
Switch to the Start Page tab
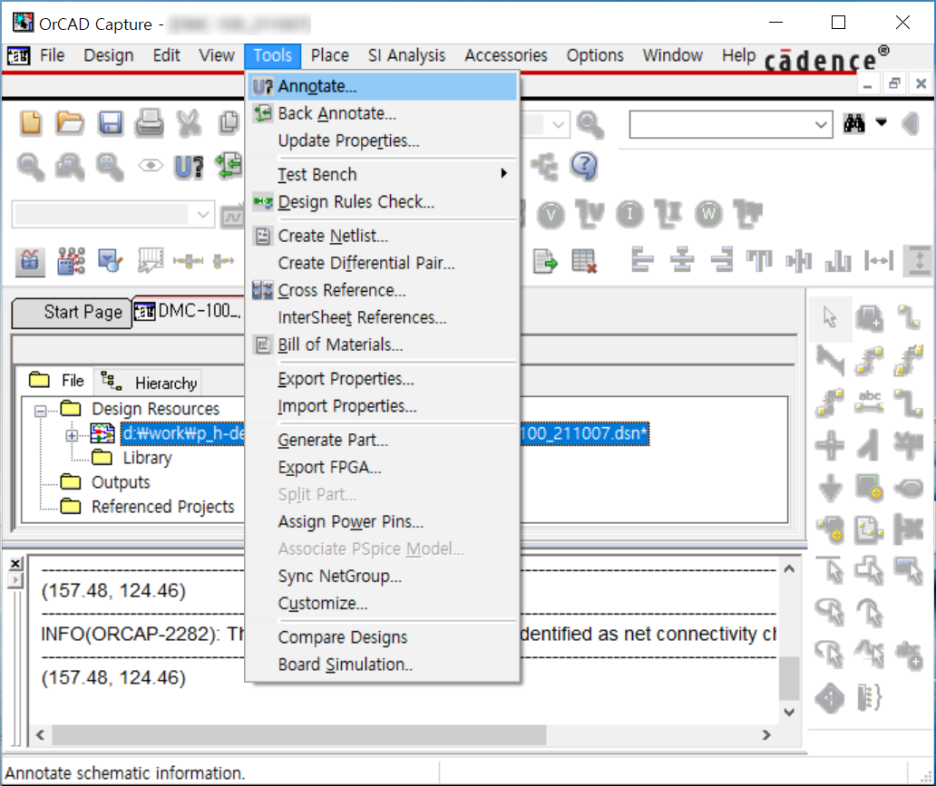[72, 312]
